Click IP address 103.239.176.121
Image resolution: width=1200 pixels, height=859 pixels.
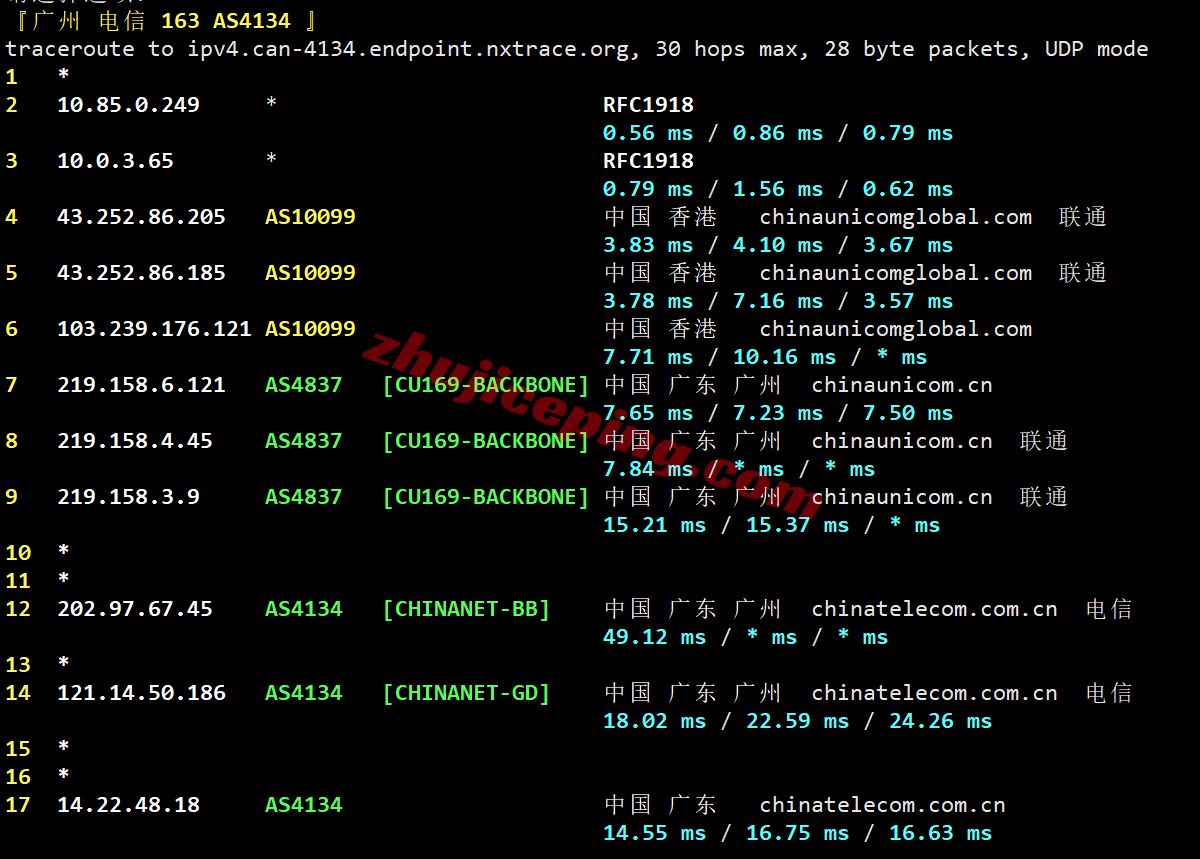pyautogui.click(x=154, y=329)
